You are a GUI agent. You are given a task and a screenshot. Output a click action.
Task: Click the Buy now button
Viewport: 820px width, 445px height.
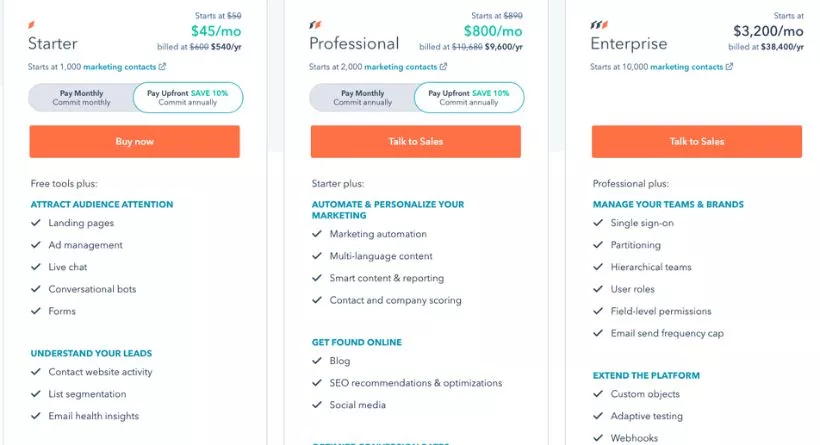coord(134,141)
